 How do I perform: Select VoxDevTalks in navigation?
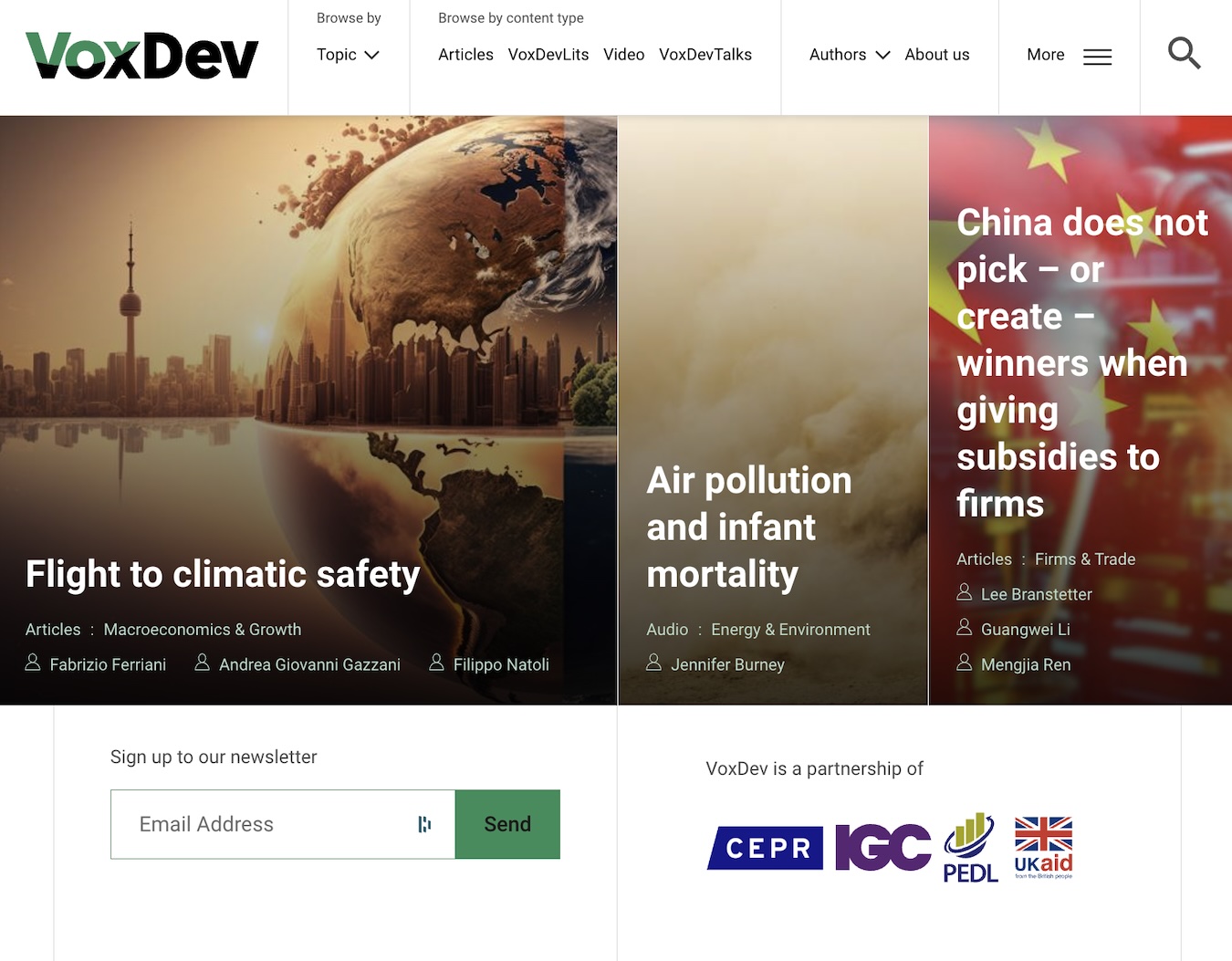(705, 55)
